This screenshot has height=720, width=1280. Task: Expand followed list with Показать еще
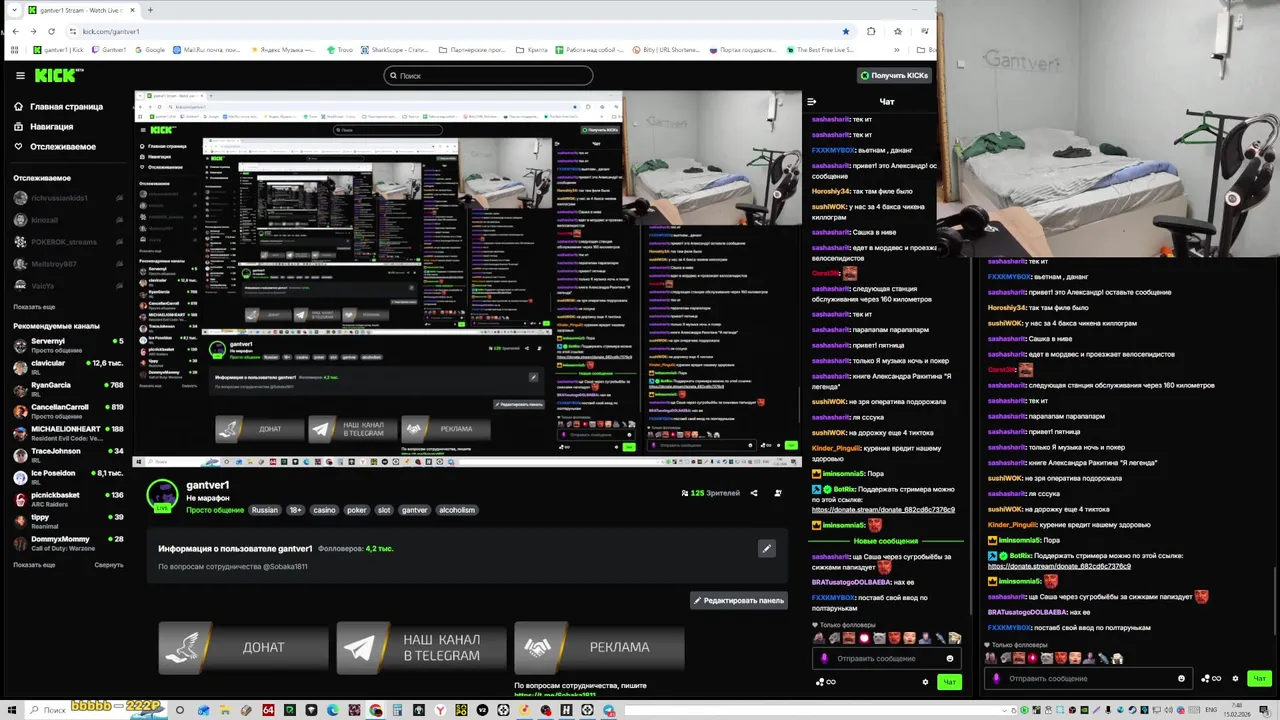coord(34,307)
